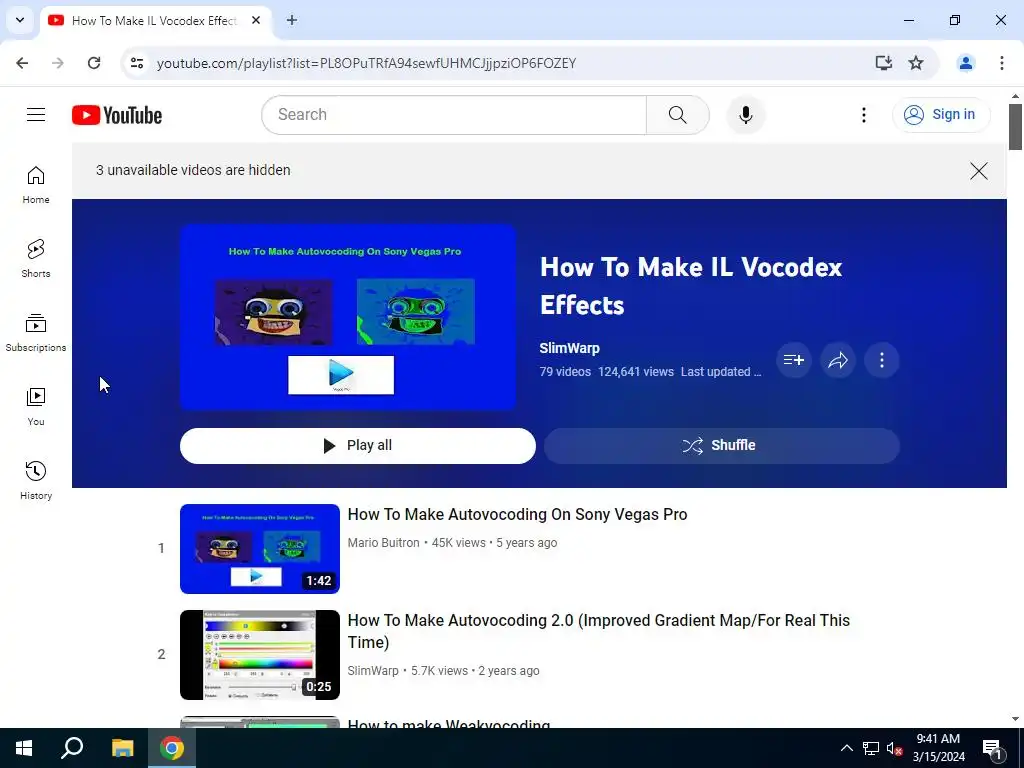
Task: Open How To Make Autovocoding 2.0 video title
Action: coord(598,631)
